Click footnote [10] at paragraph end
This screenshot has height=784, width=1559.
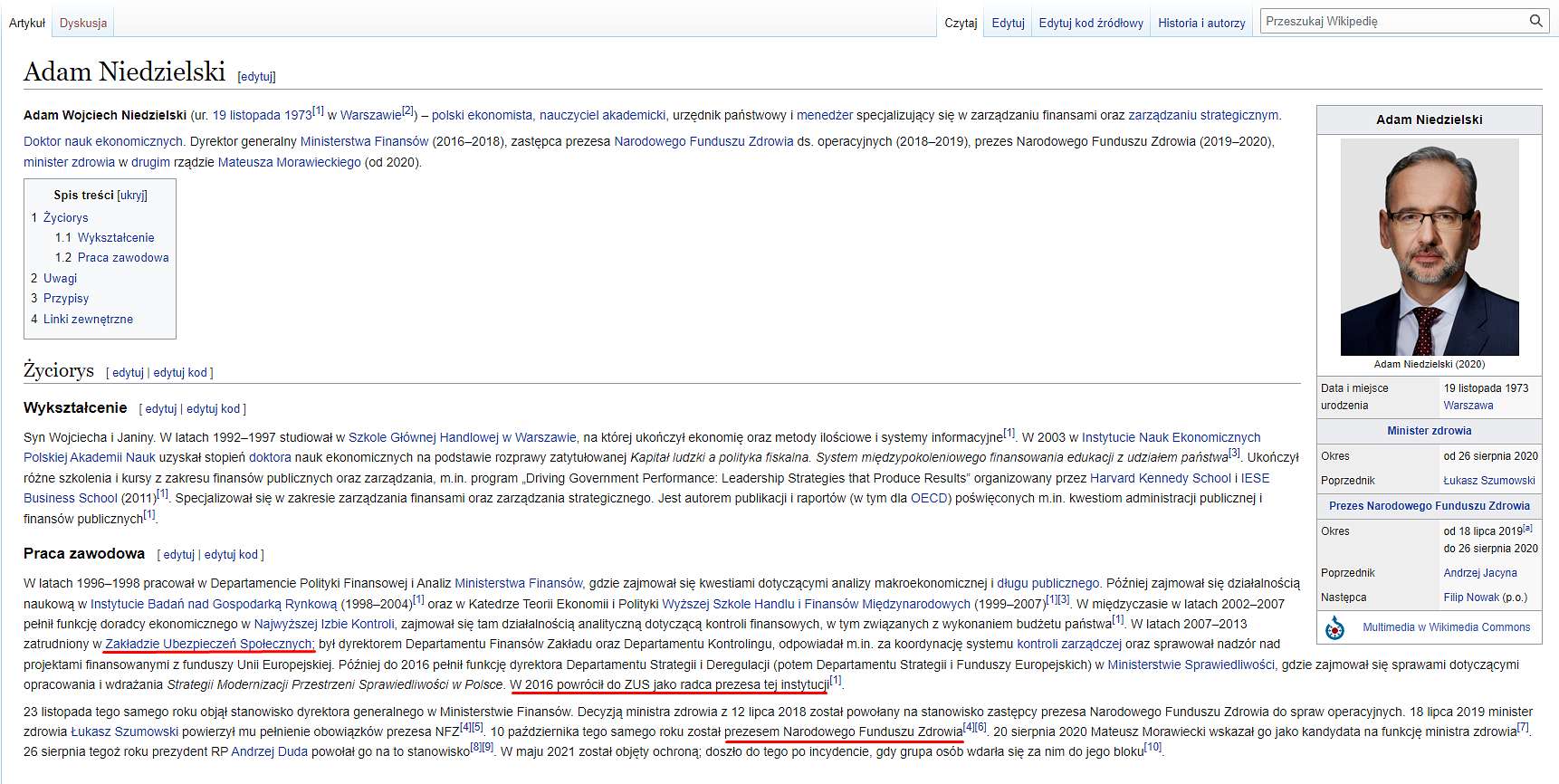tap(1153, 748)
